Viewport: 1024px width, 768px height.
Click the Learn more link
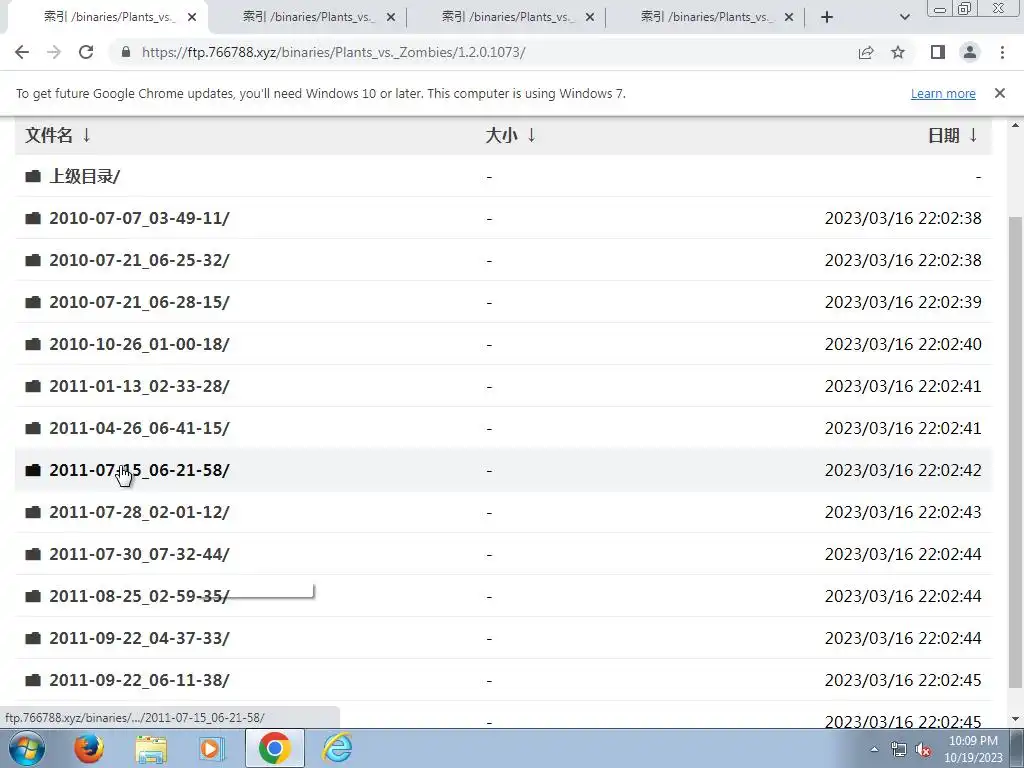coord(943,94)
